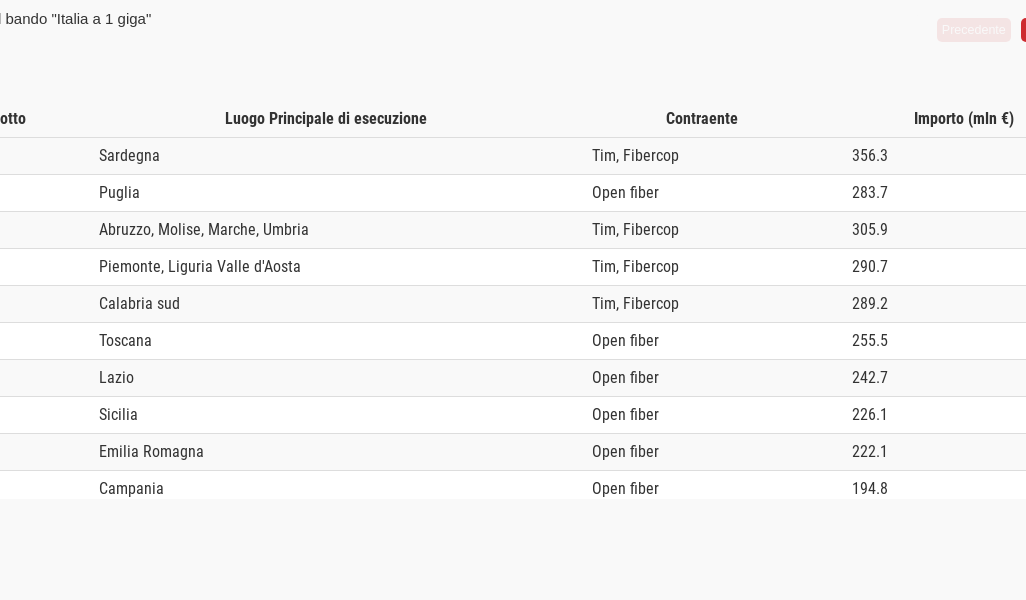
Task: Select the Abruzzo, Molise, Marche, Umbria cell
Action: coord(203,230)
